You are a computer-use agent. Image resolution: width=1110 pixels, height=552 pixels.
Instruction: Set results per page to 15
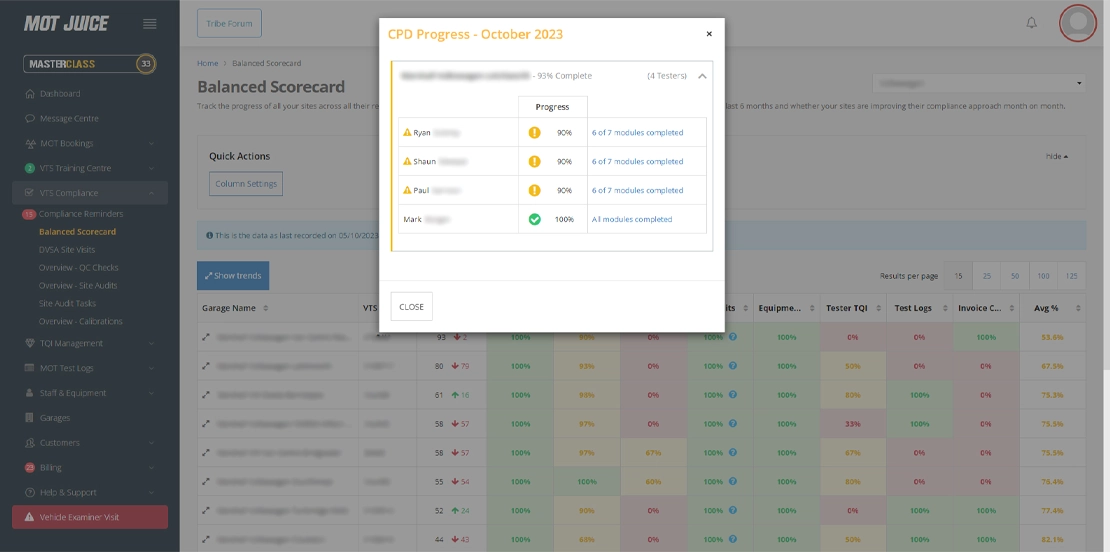pos(959,276)
